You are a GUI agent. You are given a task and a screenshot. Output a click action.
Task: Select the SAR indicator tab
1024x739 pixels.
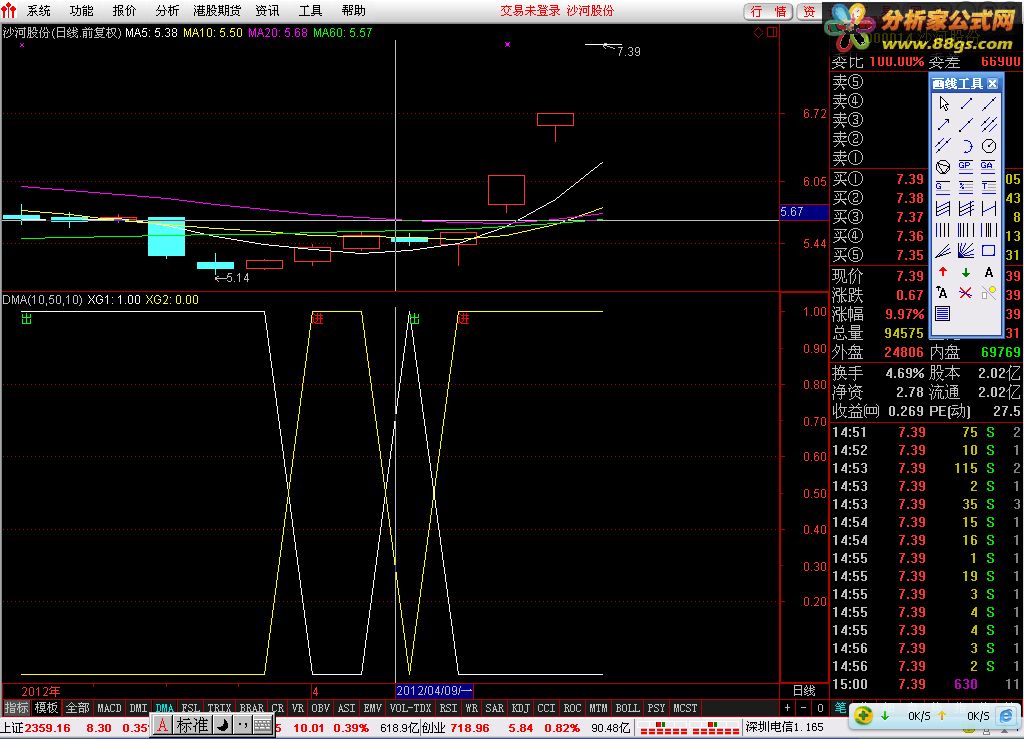pyautogui.click(x=494, y=708)
